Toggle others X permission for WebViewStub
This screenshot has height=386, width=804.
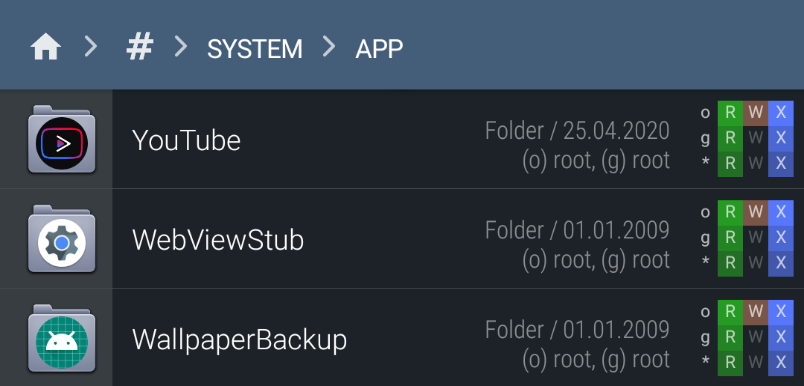click(x=781, y=263)
